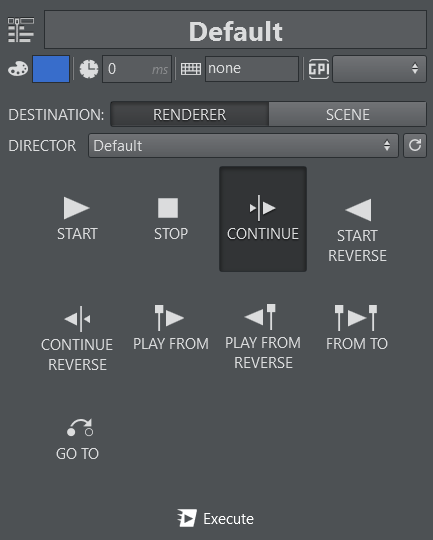This screenshot has height=540, width=433.
Task: Open the blue color swatch
Action: (x=51, y=69)
